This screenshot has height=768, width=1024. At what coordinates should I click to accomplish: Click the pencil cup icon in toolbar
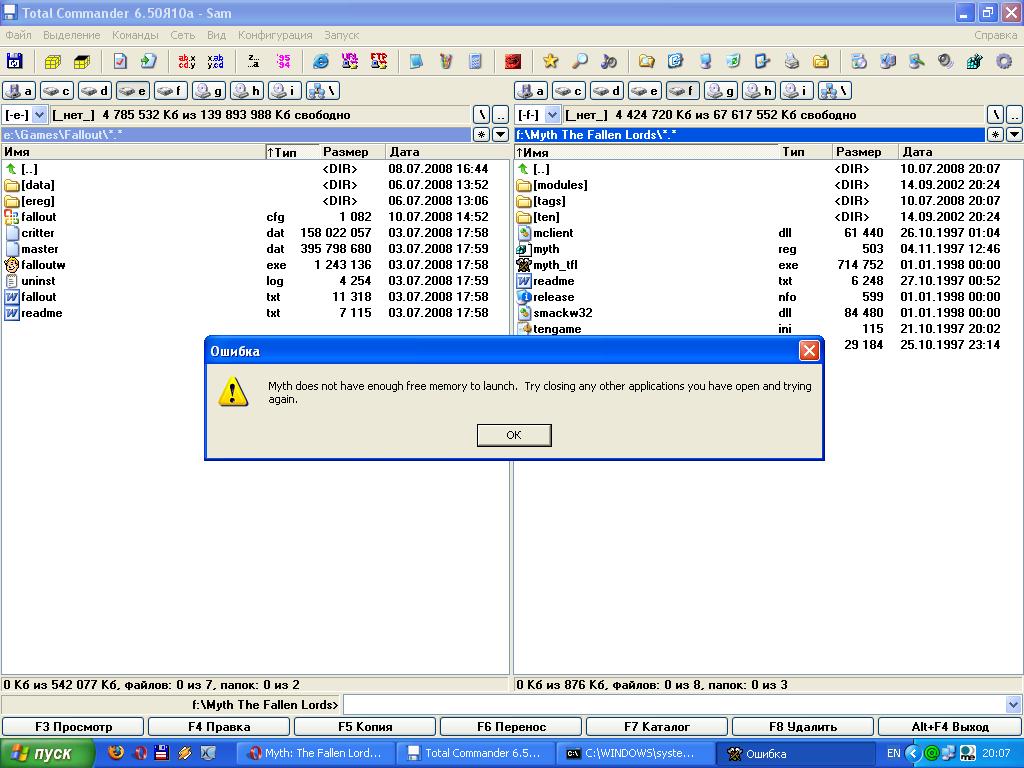[x=446, y=61]
